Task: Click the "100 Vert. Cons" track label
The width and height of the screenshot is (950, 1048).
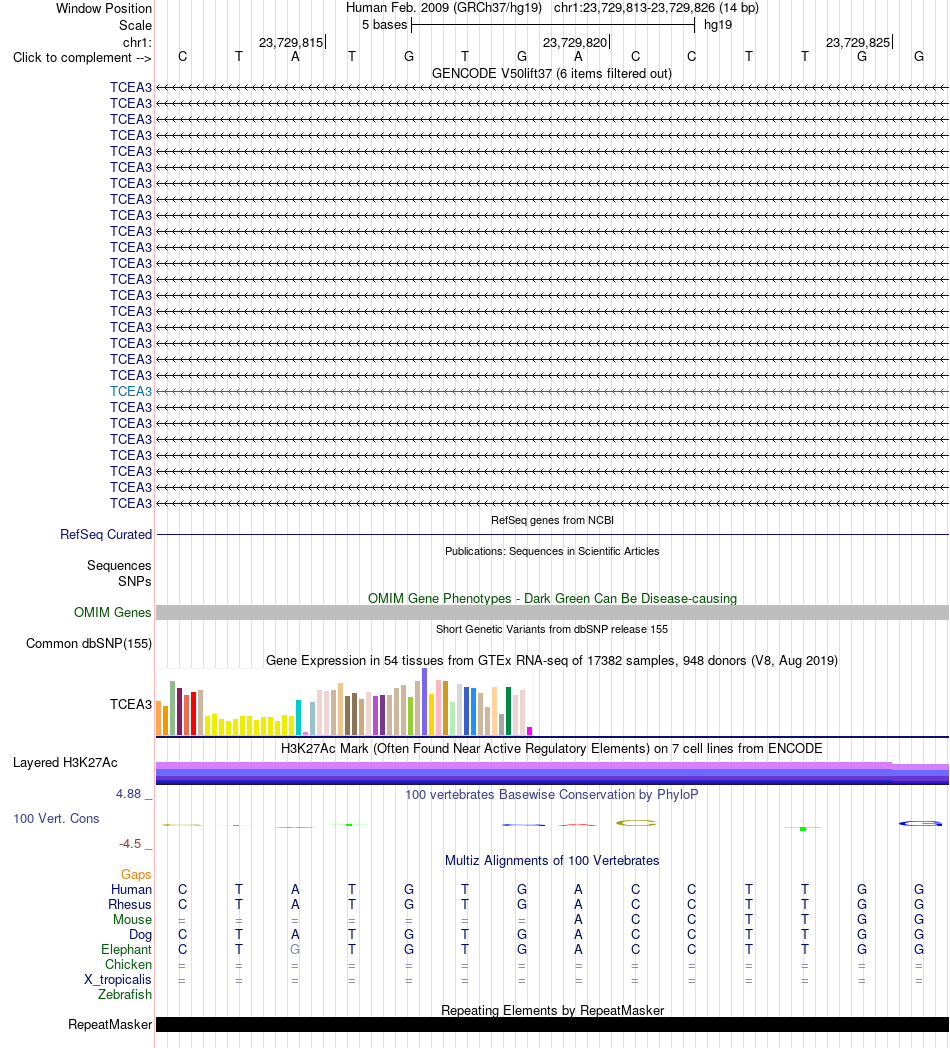Action: point(56,819)
